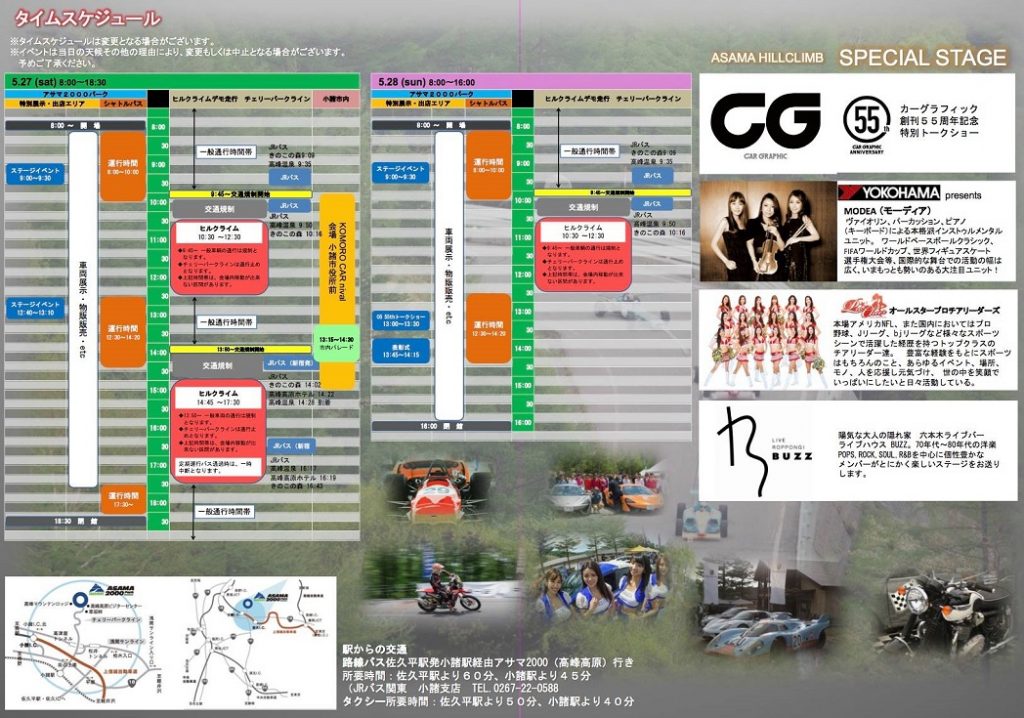Click the LIVE ROPPONGI BUZZ wordmark
The image size is (1024, 718).
point(792,450)
